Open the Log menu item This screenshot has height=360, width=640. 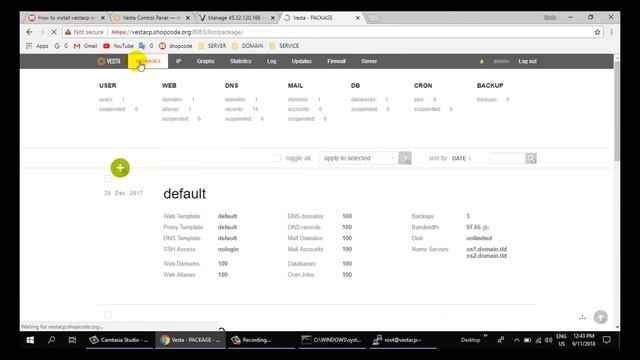click(x=271, y=61)
